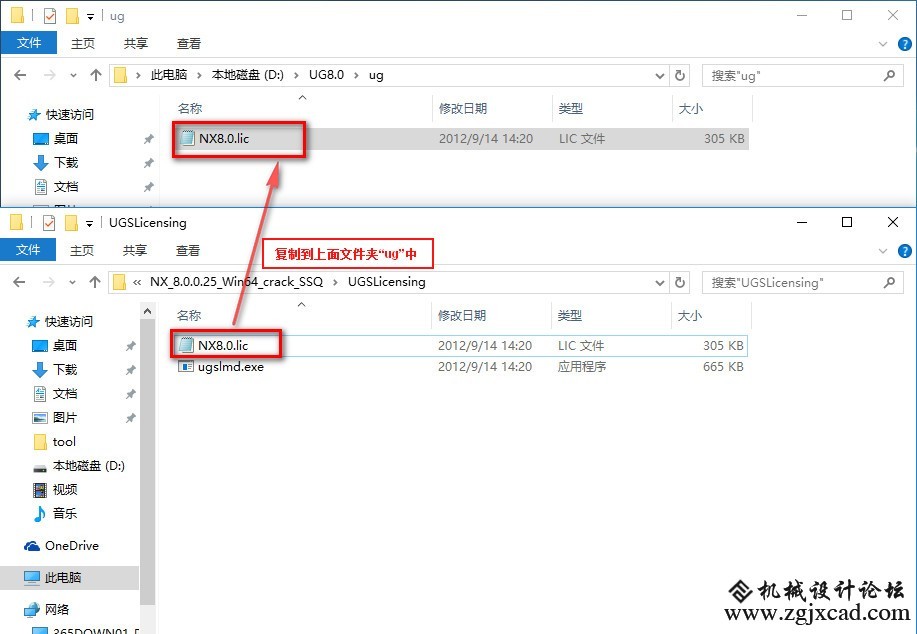This screenshot has height=634, width=917.
Task: Click the NX_8.0.0.25_Win64_crack_SSQ breadcrumb
Action: (x=236, y=282)
